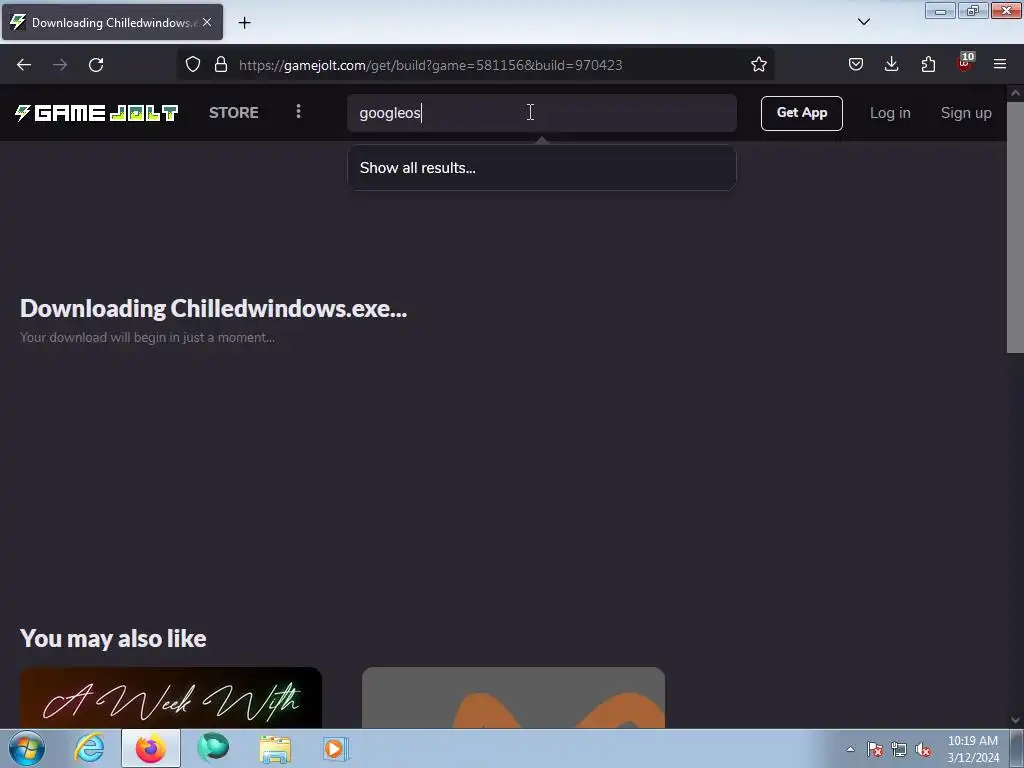Viewport: 1024px width, 768px height.
Task: Click the Show desktop strip
Action: 1017,749
